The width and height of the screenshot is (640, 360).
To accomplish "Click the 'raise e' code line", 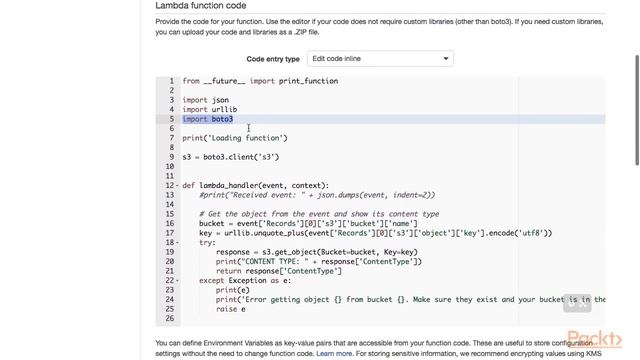I will pos(231,309).
